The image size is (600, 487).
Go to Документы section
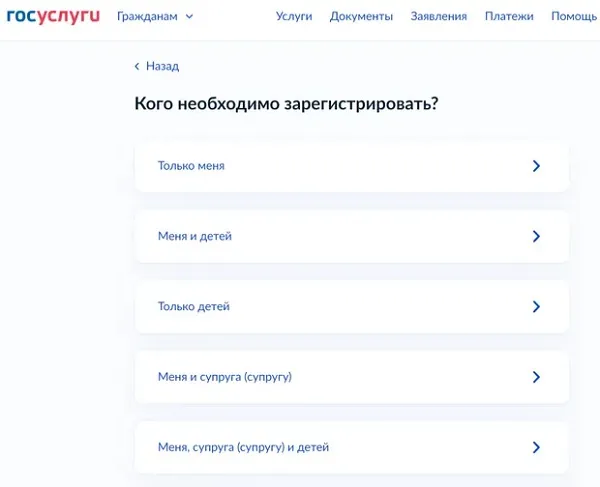pyautogui.click(x=361, y=16)
